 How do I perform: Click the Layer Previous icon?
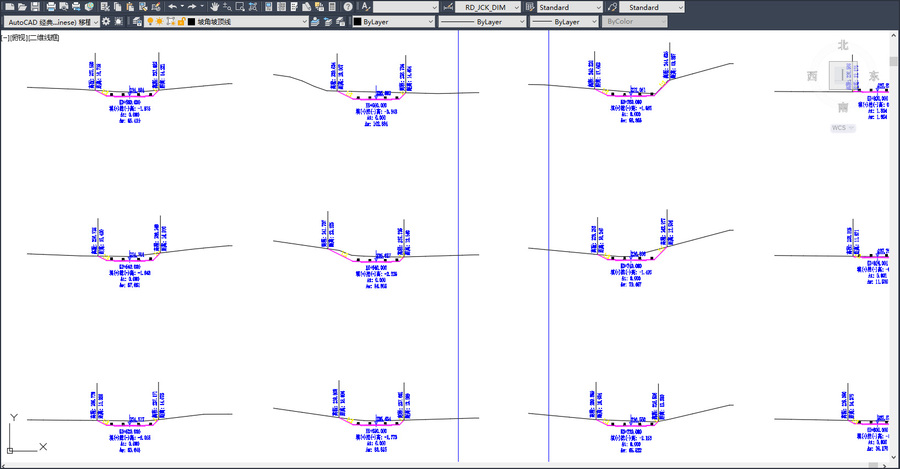point(328,21)
